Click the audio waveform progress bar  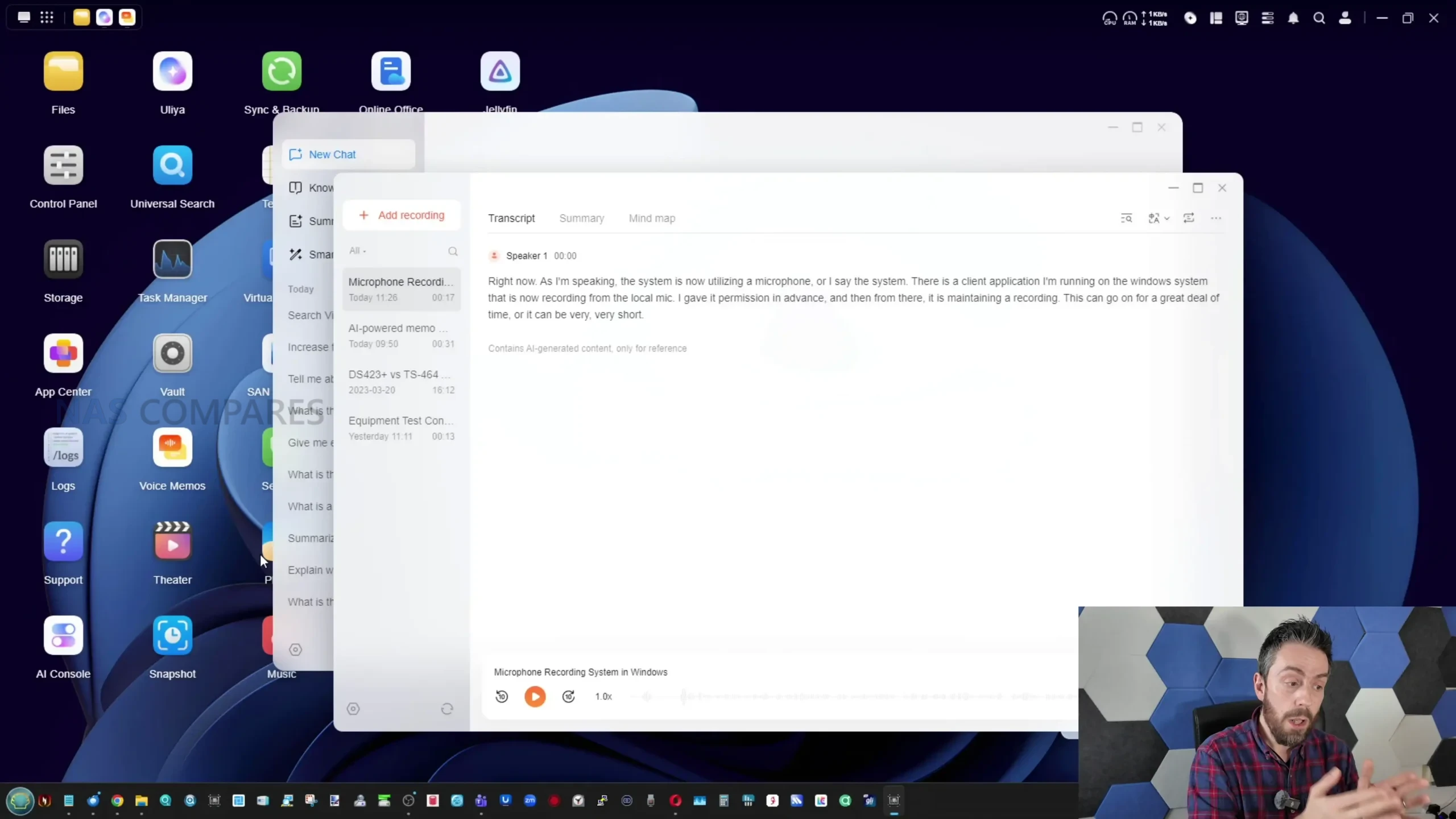tap(853, 697)
